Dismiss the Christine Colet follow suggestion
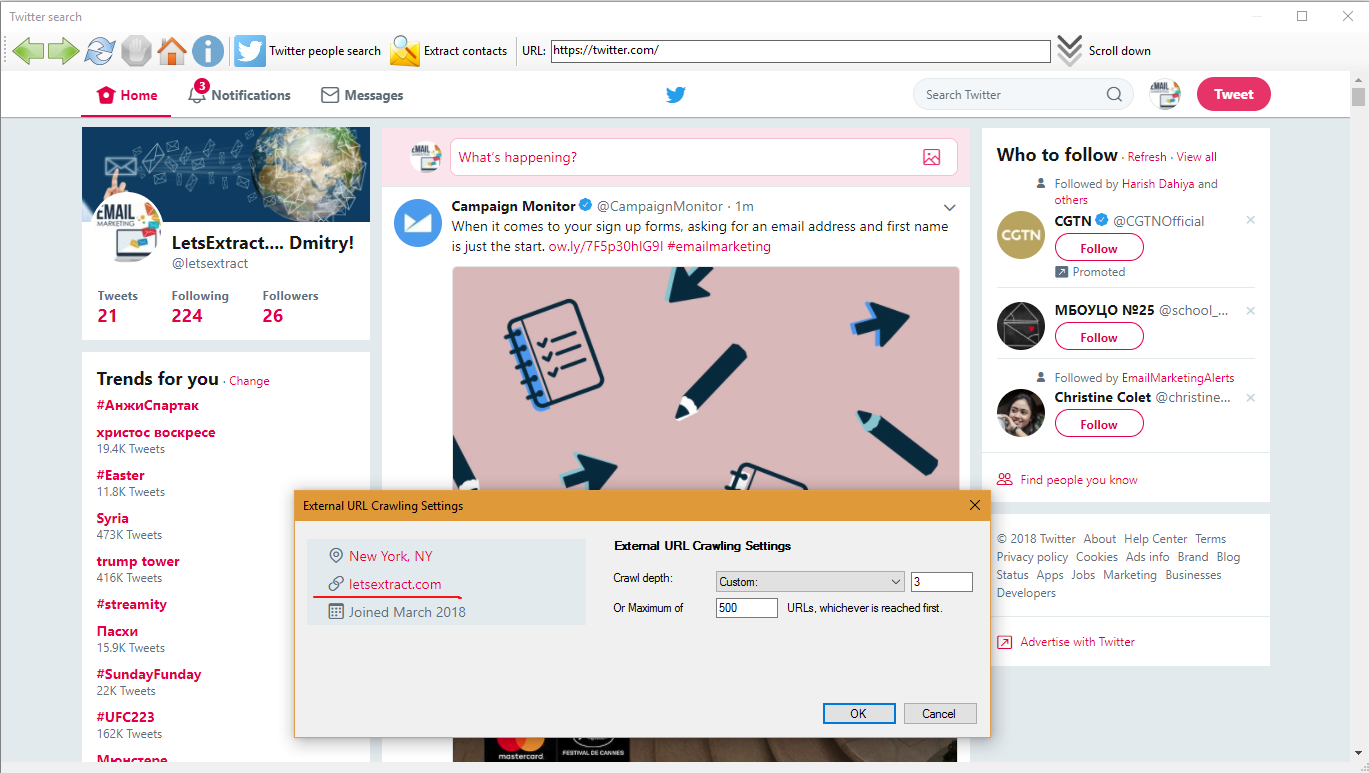This screenshot has height=773, width=1369. tap(1250, 398)
